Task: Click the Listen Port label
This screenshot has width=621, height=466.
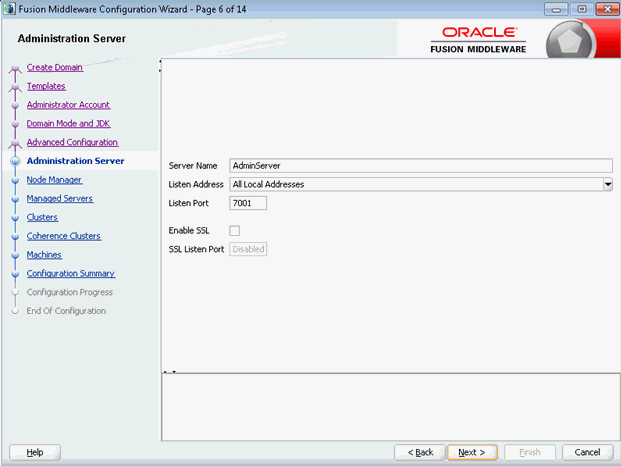Action: point(189,203)
